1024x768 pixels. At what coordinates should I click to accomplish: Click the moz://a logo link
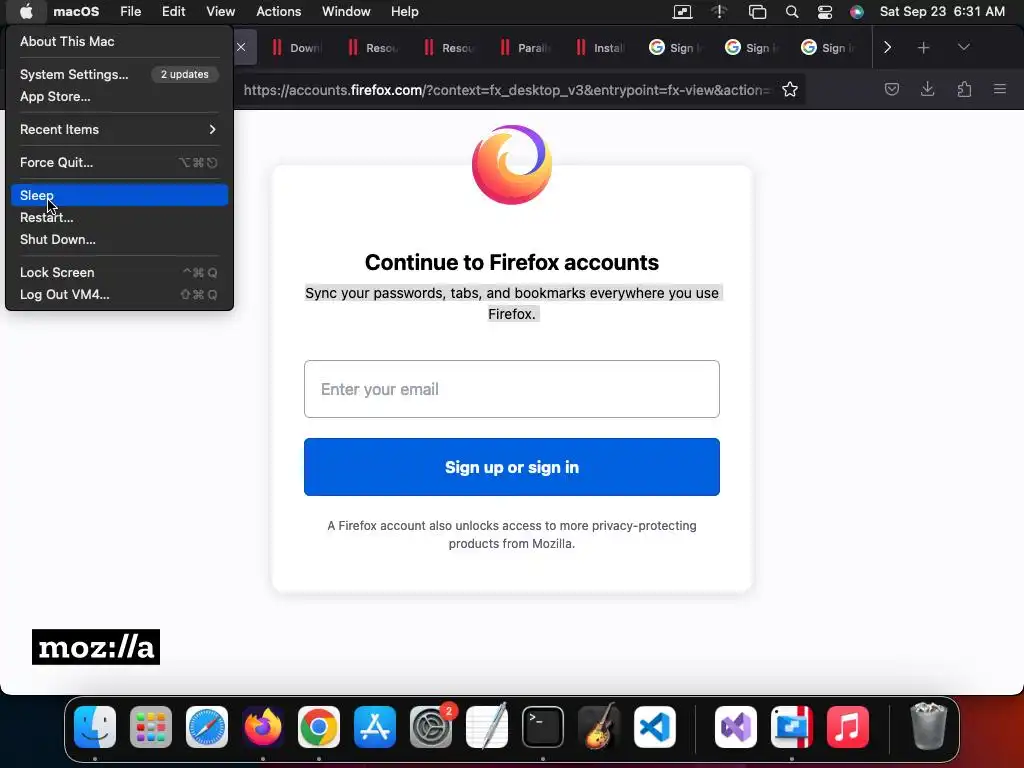96,647
